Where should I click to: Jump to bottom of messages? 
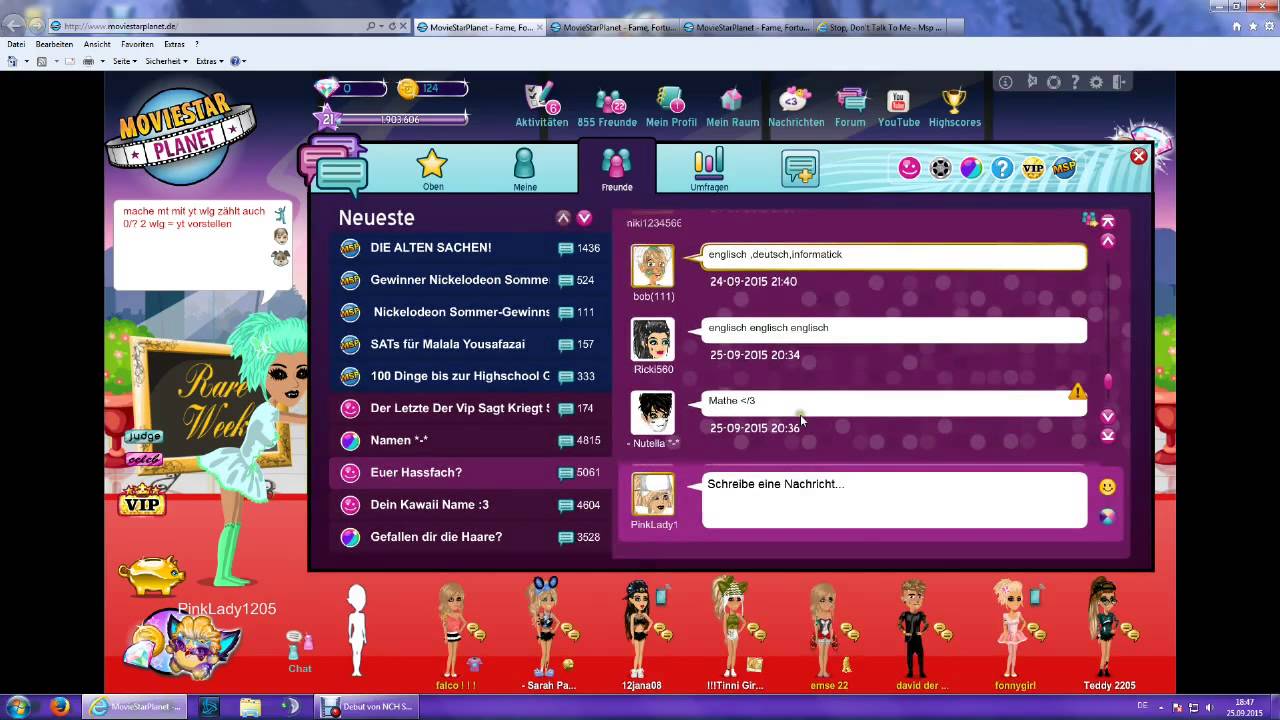tap(1108, 435)
